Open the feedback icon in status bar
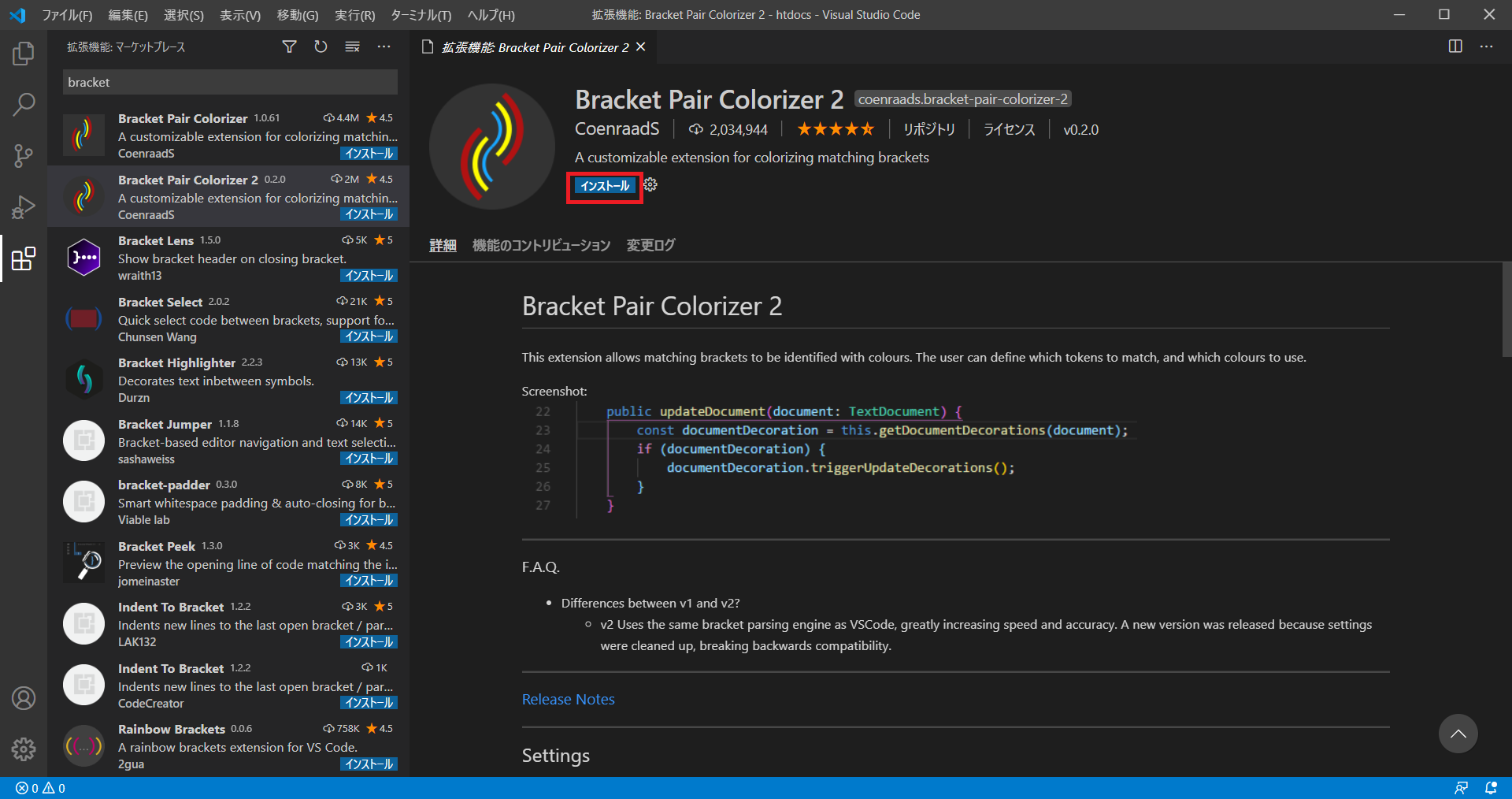 click(1461, 788)
